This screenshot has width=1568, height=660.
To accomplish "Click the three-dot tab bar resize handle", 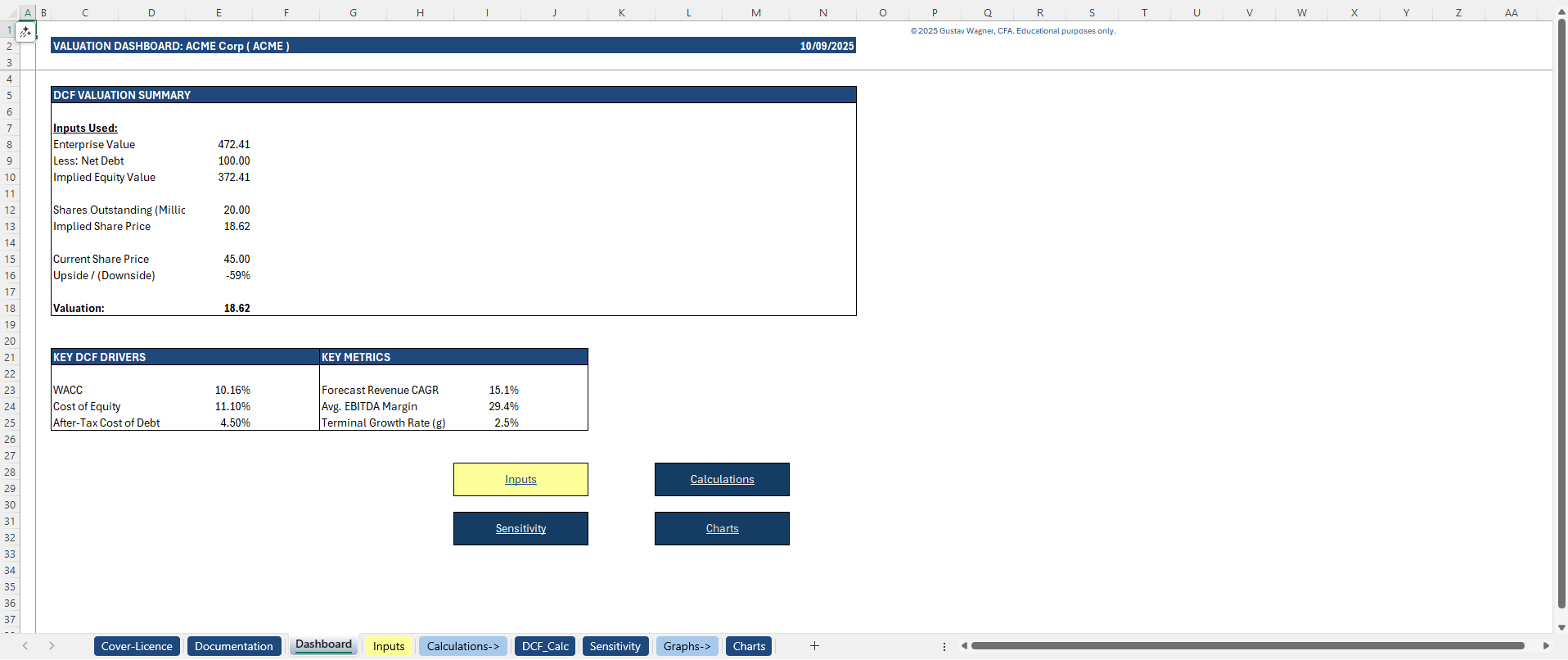I will pyautogui.click(x=944, y=646).
